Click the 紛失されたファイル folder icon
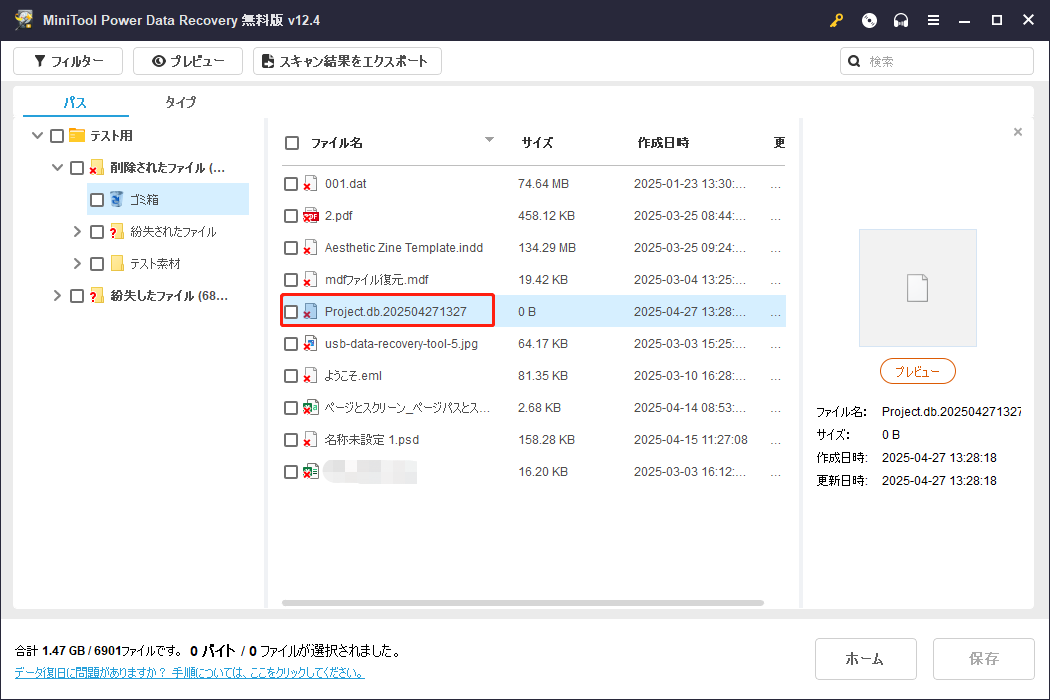The width and height of the screenshot is (1050, 700). [117, 231]
